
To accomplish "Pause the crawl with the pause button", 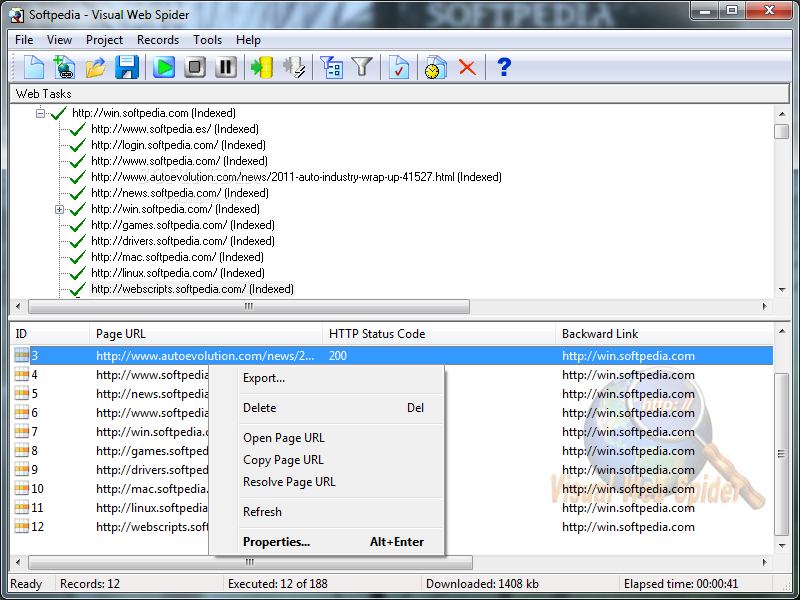I will point(226,67).
